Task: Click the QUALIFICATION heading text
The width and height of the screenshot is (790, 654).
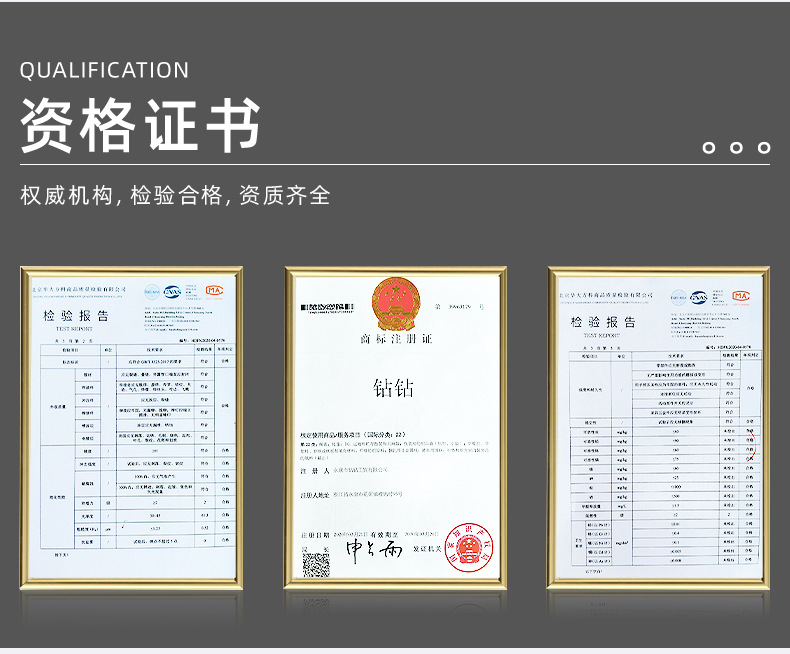Action: (x=104, y=70)
